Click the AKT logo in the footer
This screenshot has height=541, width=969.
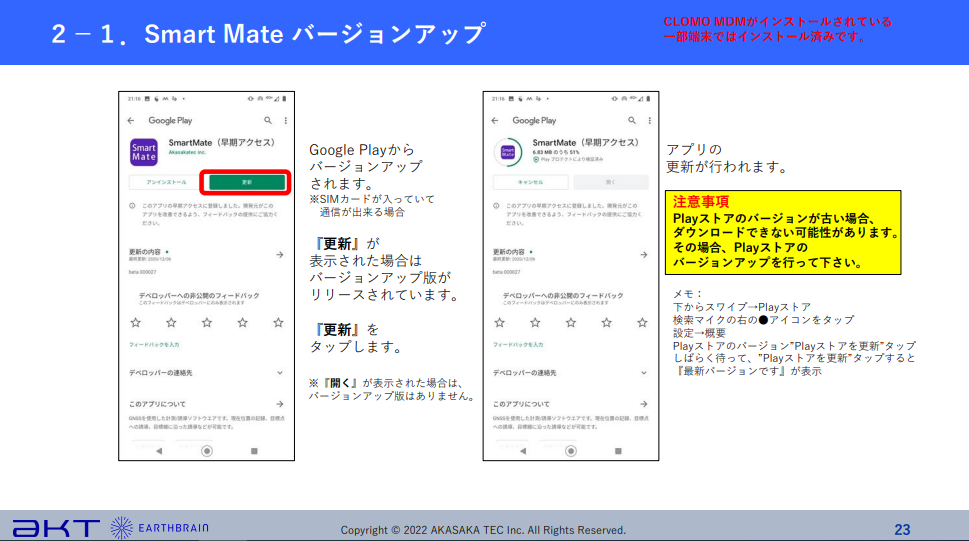pyautogui.click(x=56, y=529)
